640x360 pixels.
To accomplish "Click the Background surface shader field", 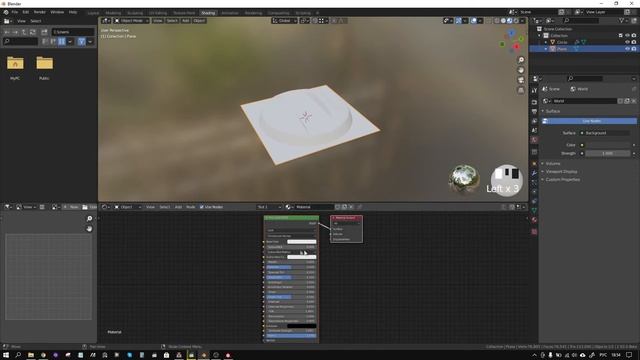I will point(605,133).
